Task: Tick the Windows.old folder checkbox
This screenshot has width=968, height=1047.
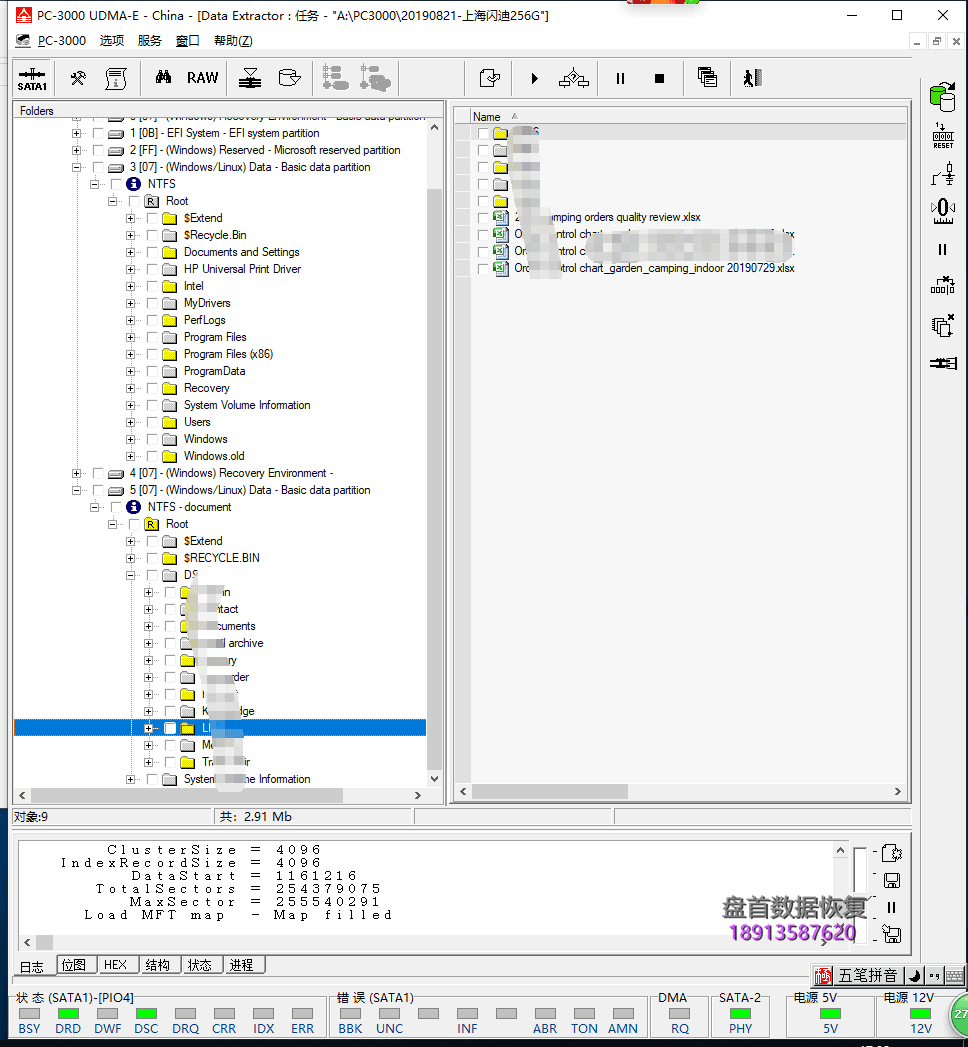Action: pyautogui.click(x=153, y=457)
